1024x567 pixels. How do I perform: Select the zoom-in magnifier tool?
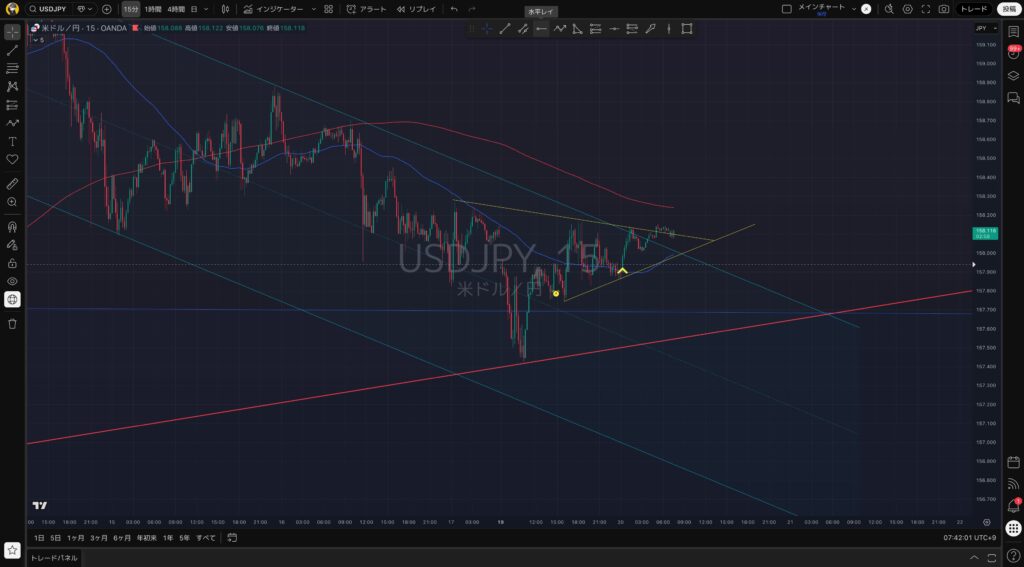coord(12,202)
